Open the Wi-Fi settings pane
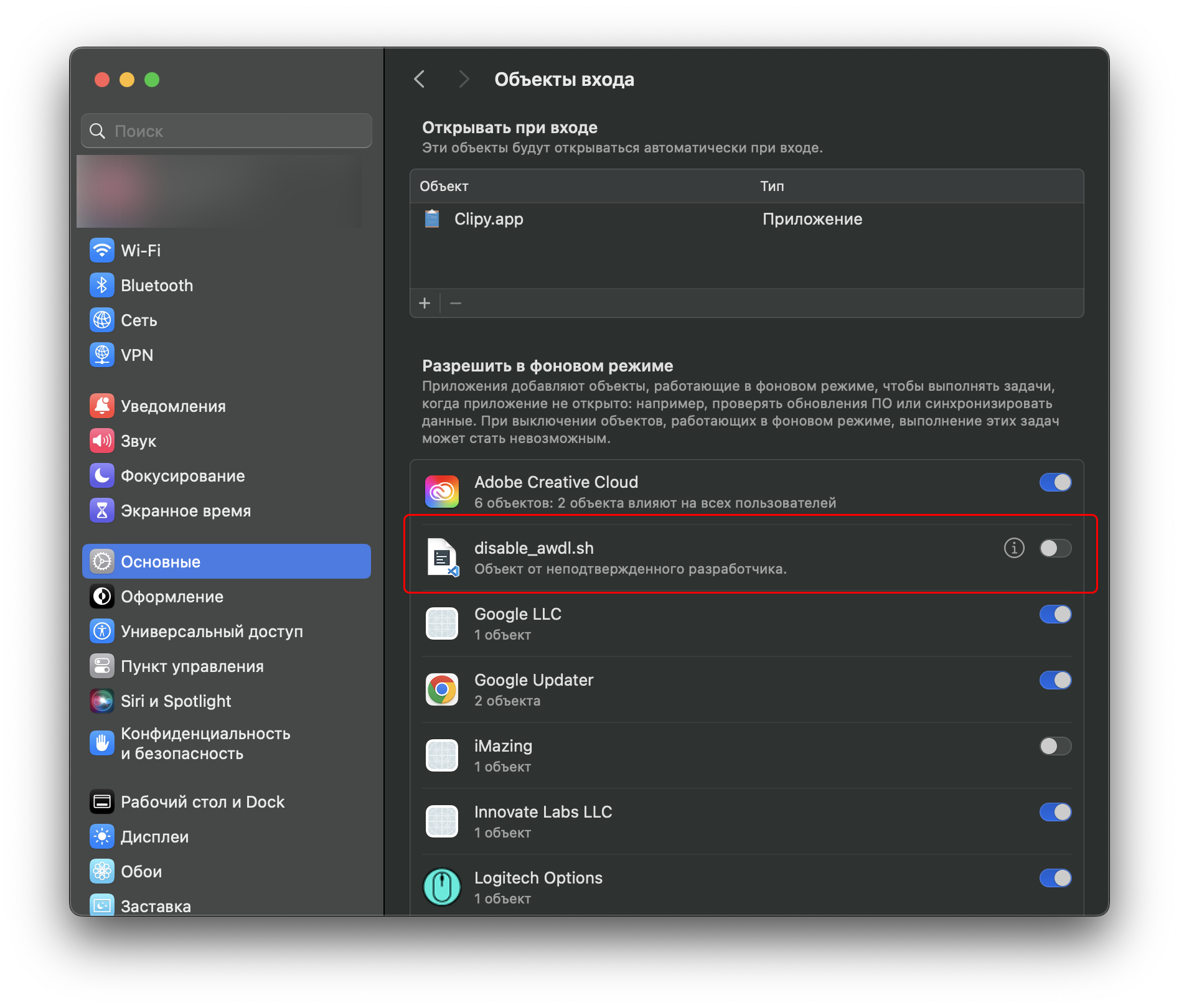The image size is (1179, 1008). pos(227,251)
